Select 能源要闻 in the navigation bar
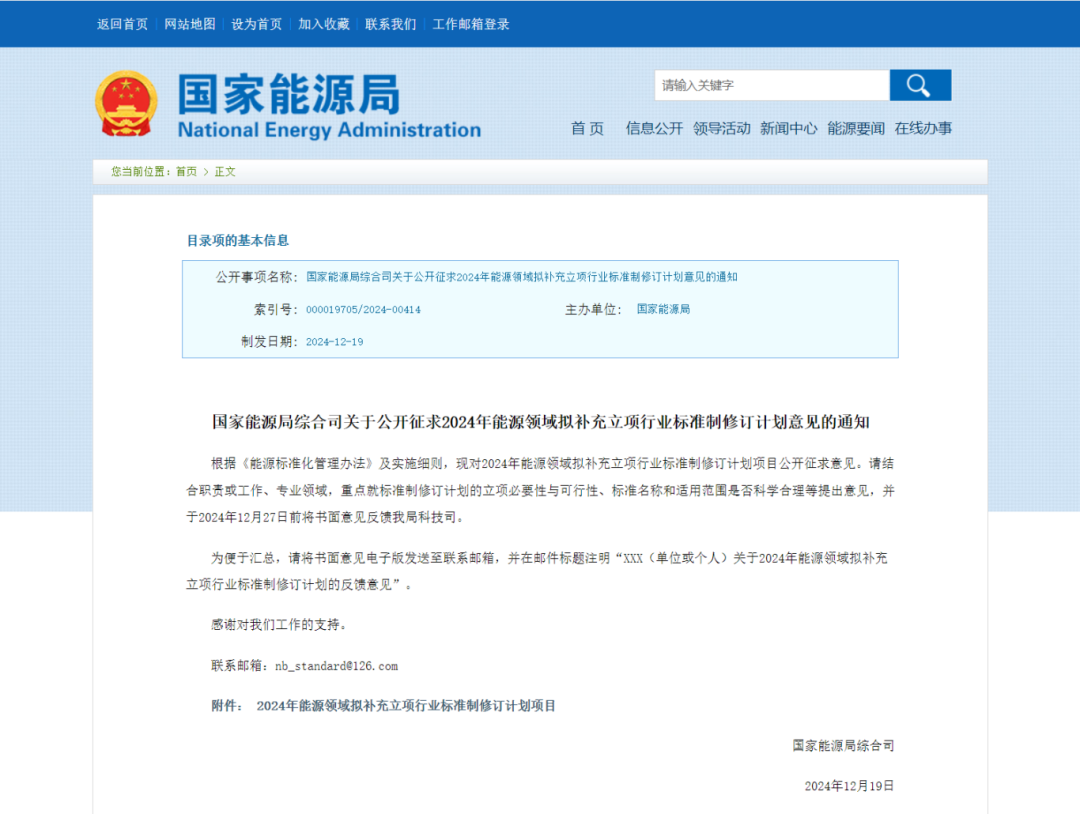 (x=856, y=128)
